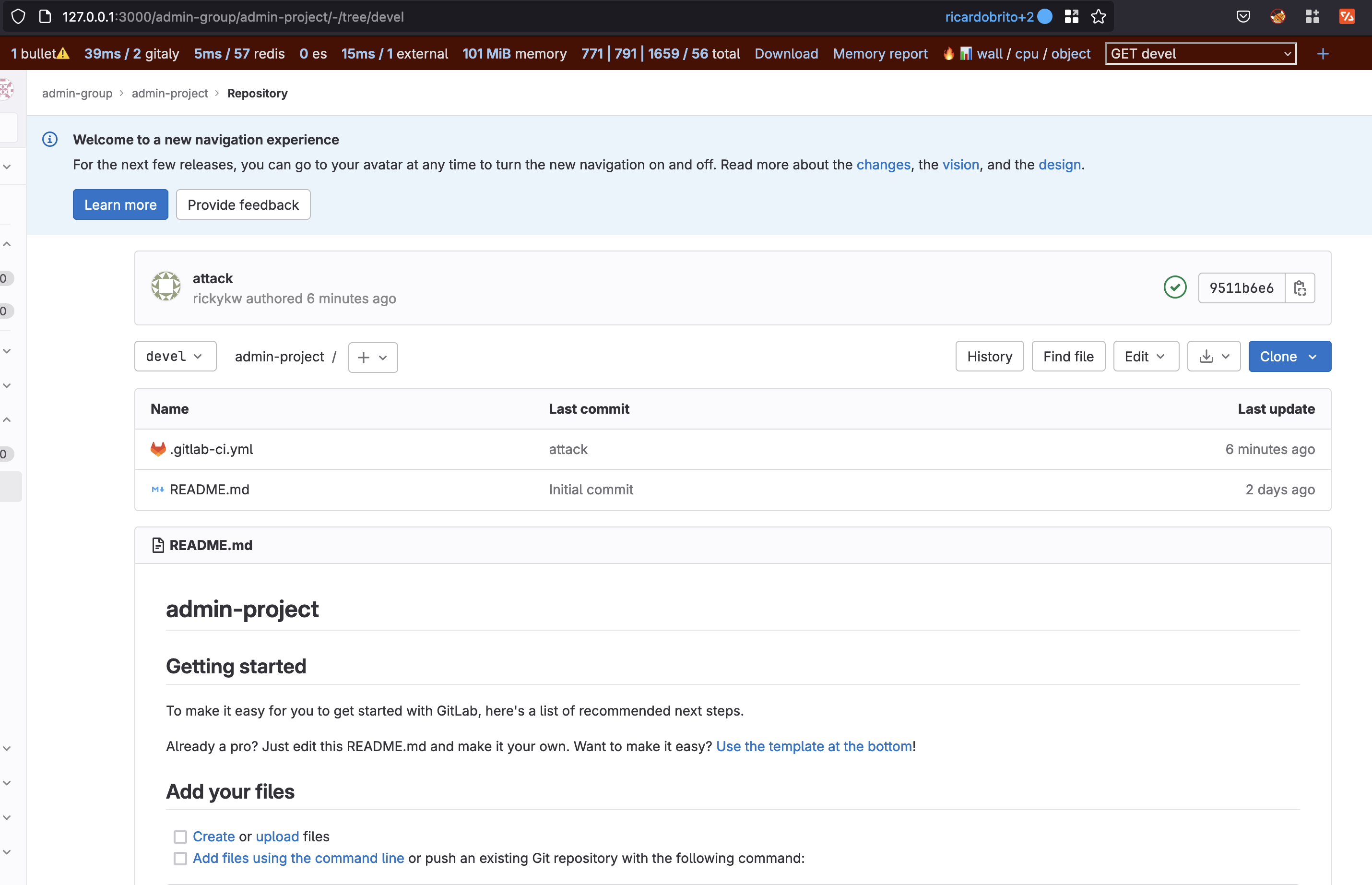The height and width of the screenshot is (885, 1372).
Task: Click the Pocket save icon in browser toolbar
Action: point(1243,17)
